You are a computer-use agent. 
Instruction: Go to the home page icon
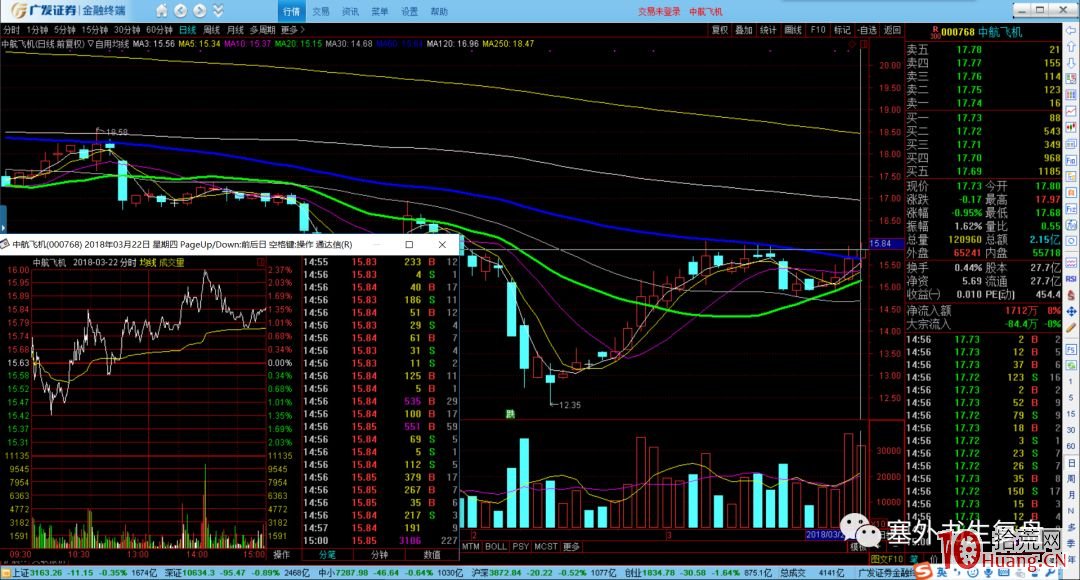coord(161,11)
